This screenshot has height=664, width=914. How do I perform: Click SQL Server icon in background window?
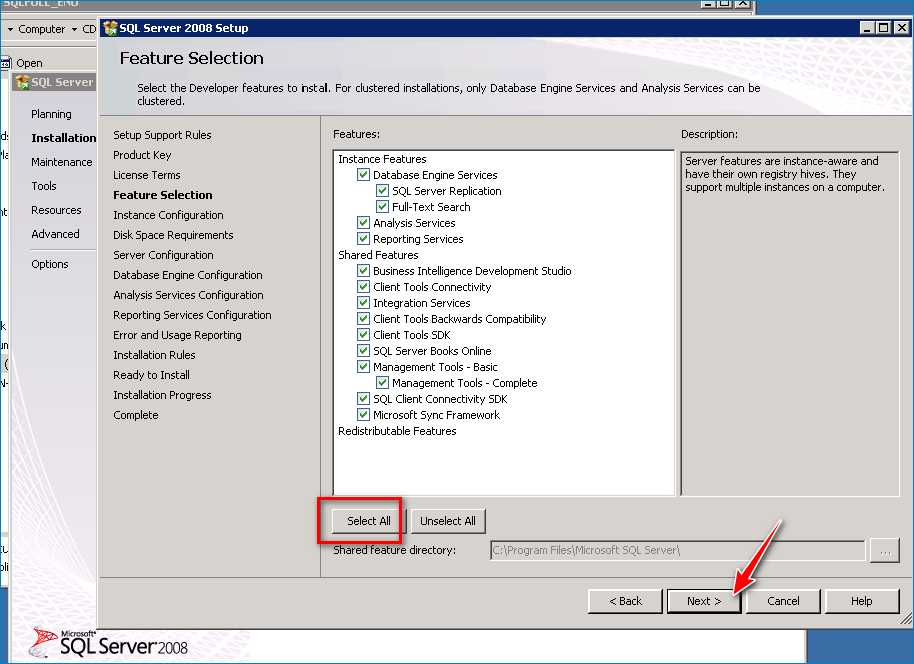23,82
